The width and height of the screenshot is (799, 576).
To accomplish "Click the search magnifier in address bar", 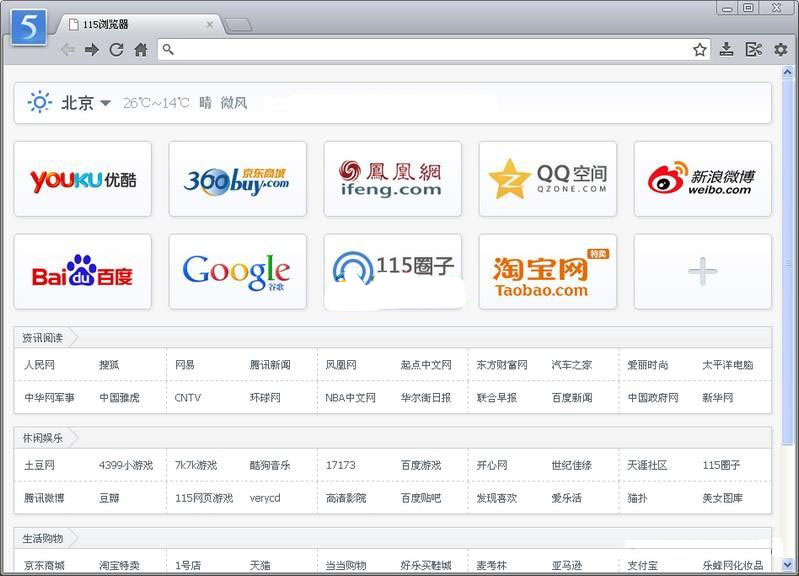I will [x=168, y=49].
